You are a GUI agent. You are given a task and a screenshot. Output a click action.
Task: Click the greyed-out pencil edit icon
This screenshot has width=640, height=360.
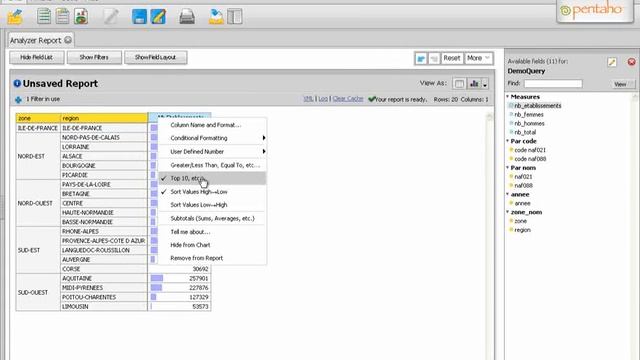[x=110, y=17]
